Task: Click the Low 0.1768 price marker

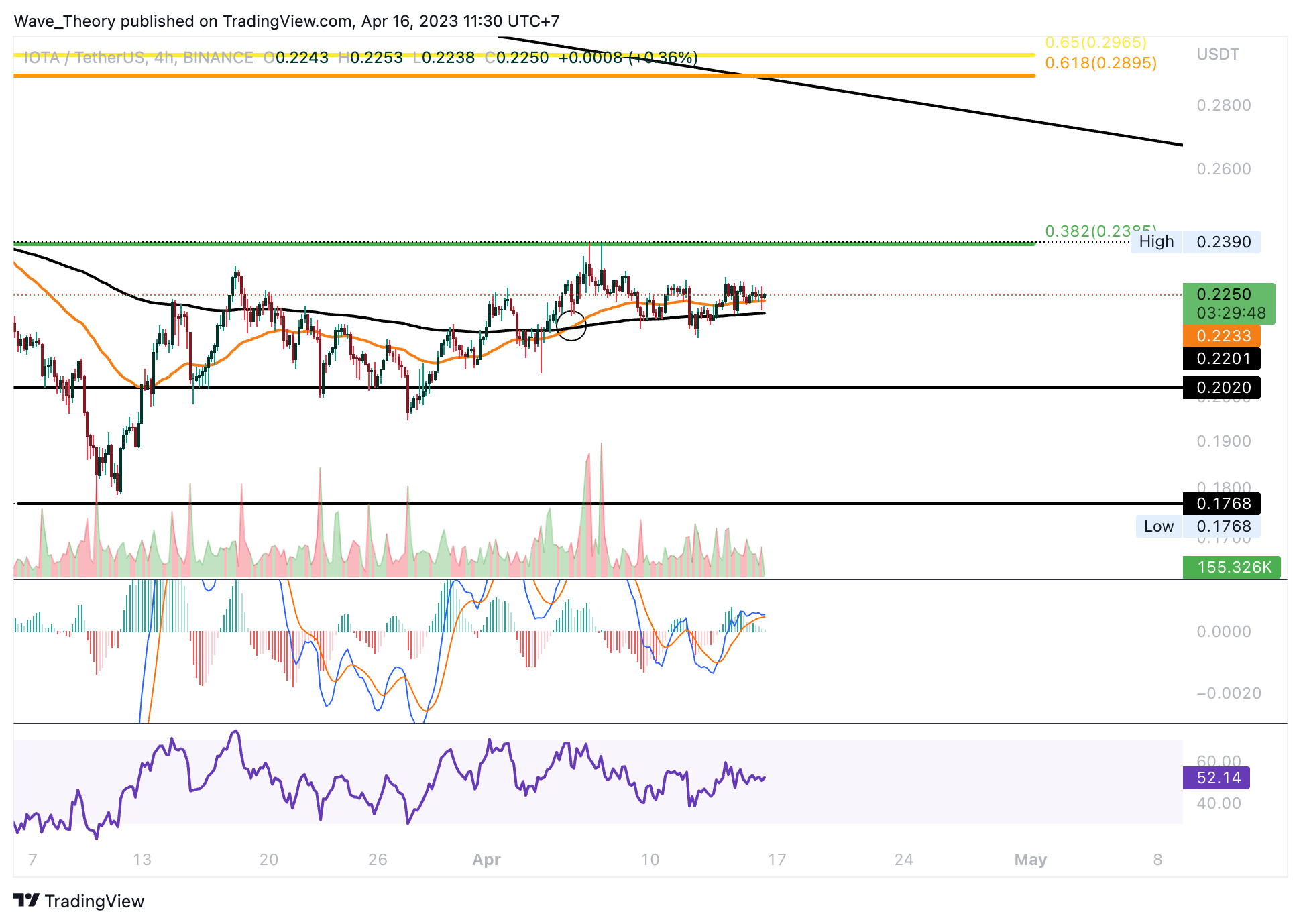Action: 1197,526
